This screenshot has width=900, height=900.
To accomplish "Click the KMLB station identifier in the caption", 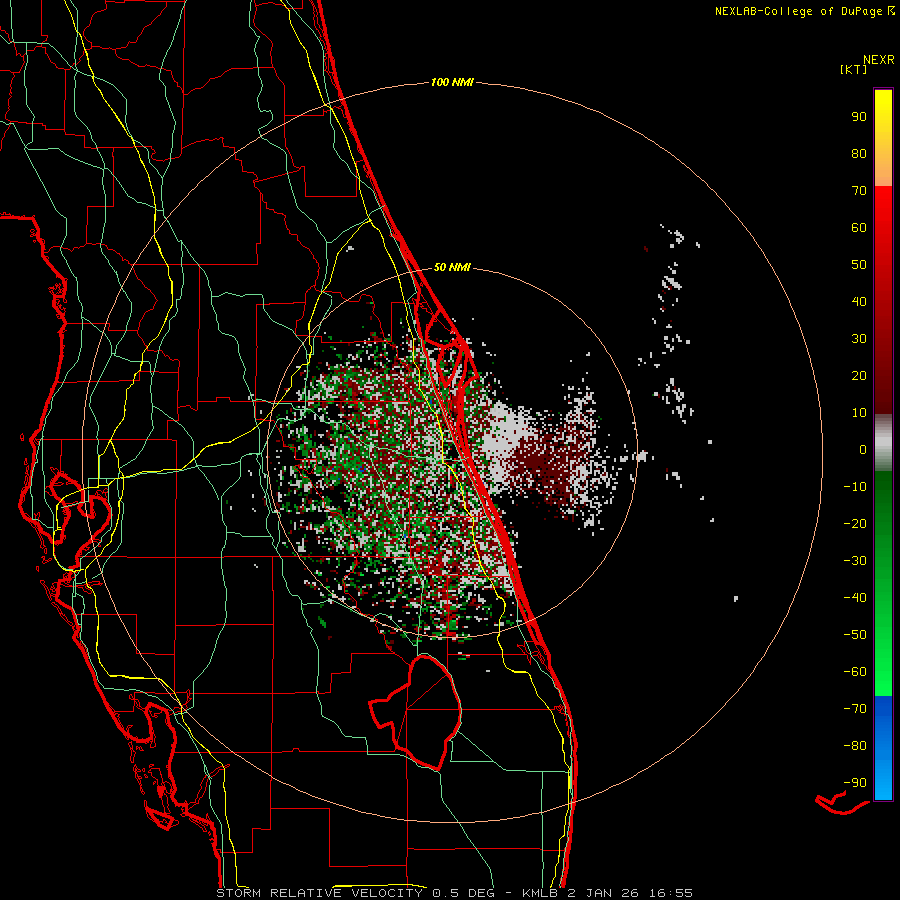I will (x=539, y=893).
